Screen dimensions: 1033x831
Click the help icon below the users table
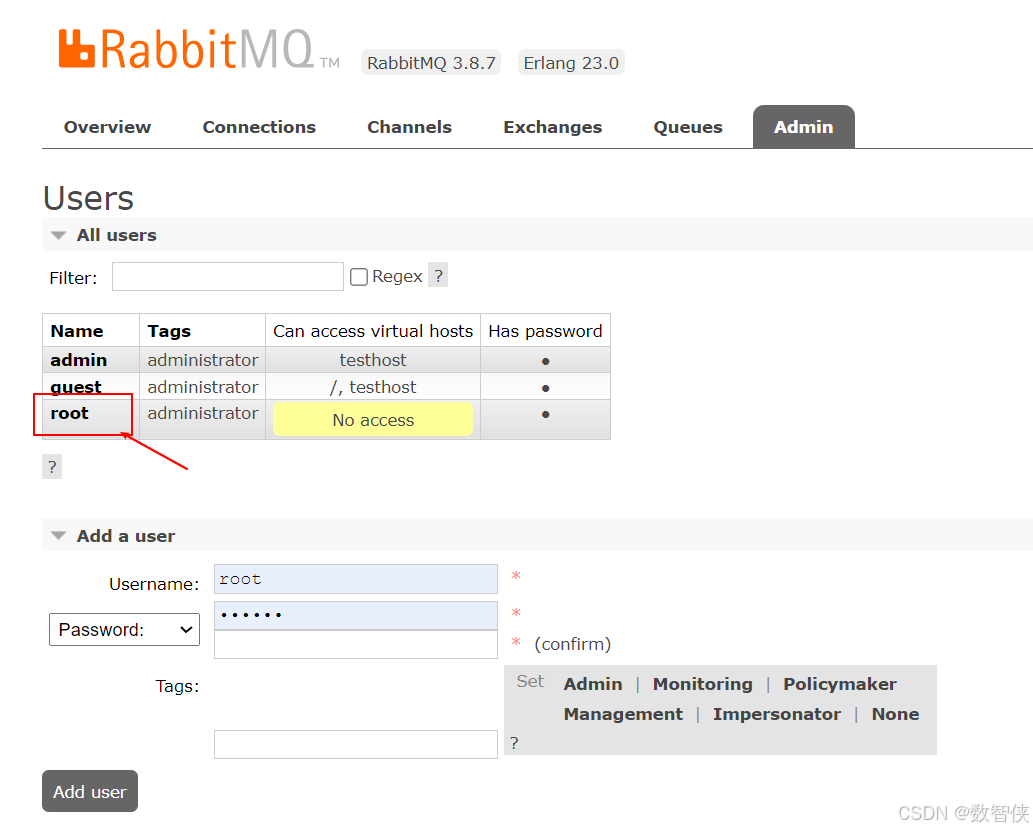click(x=51, y=466)
